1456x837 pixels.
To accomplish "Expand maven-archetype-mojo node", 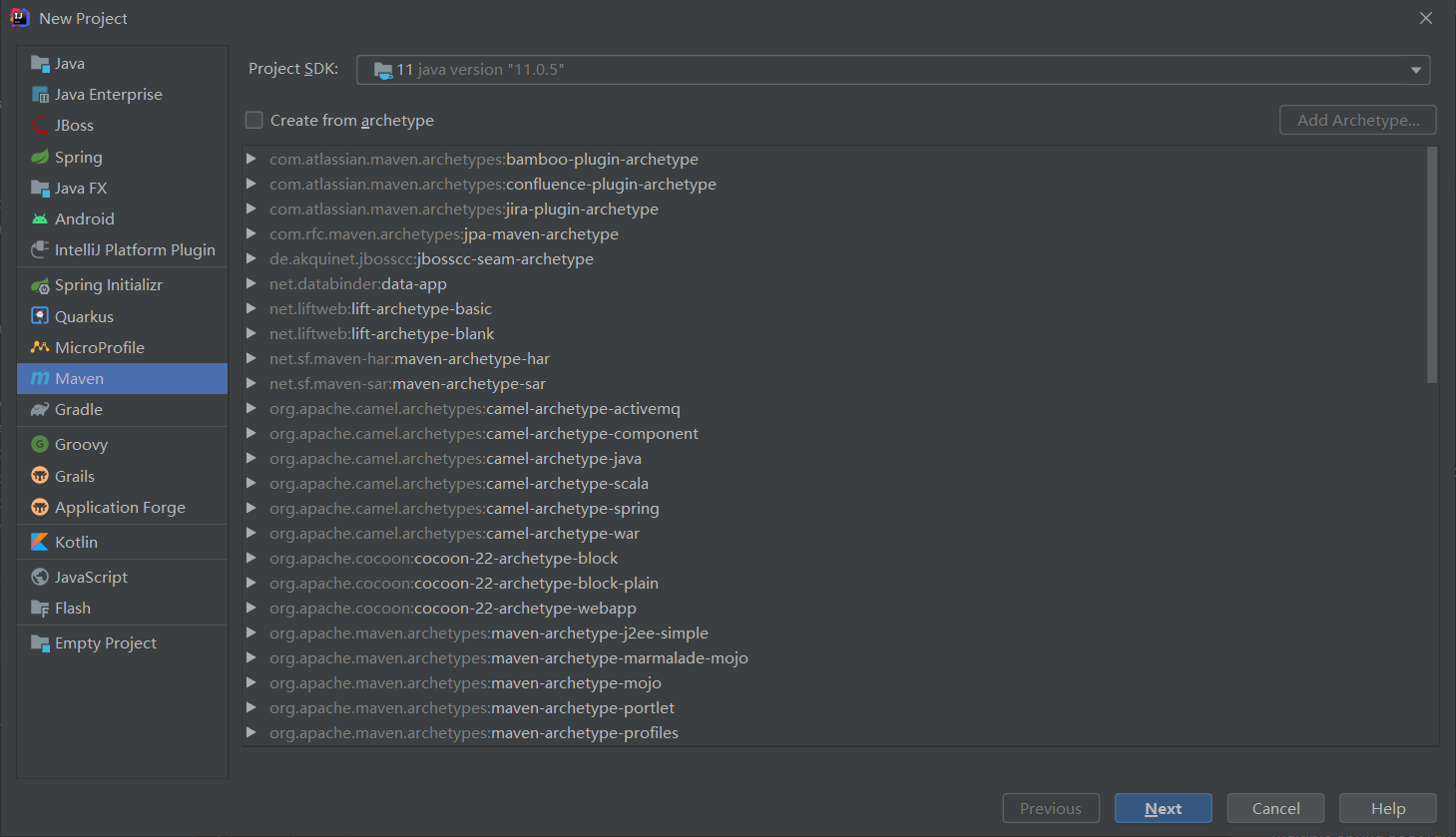I will [x=251, y=682].
